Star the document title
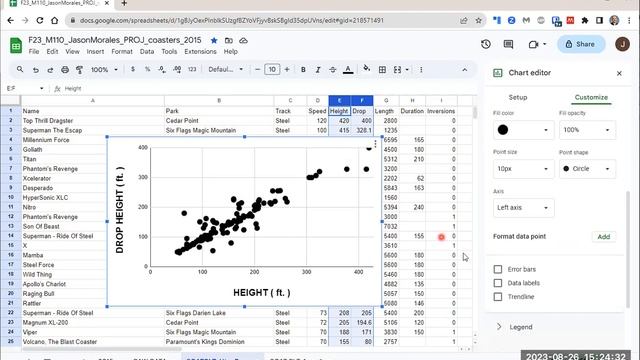This screenshot has height=360, width=640. tap(214, 40)
